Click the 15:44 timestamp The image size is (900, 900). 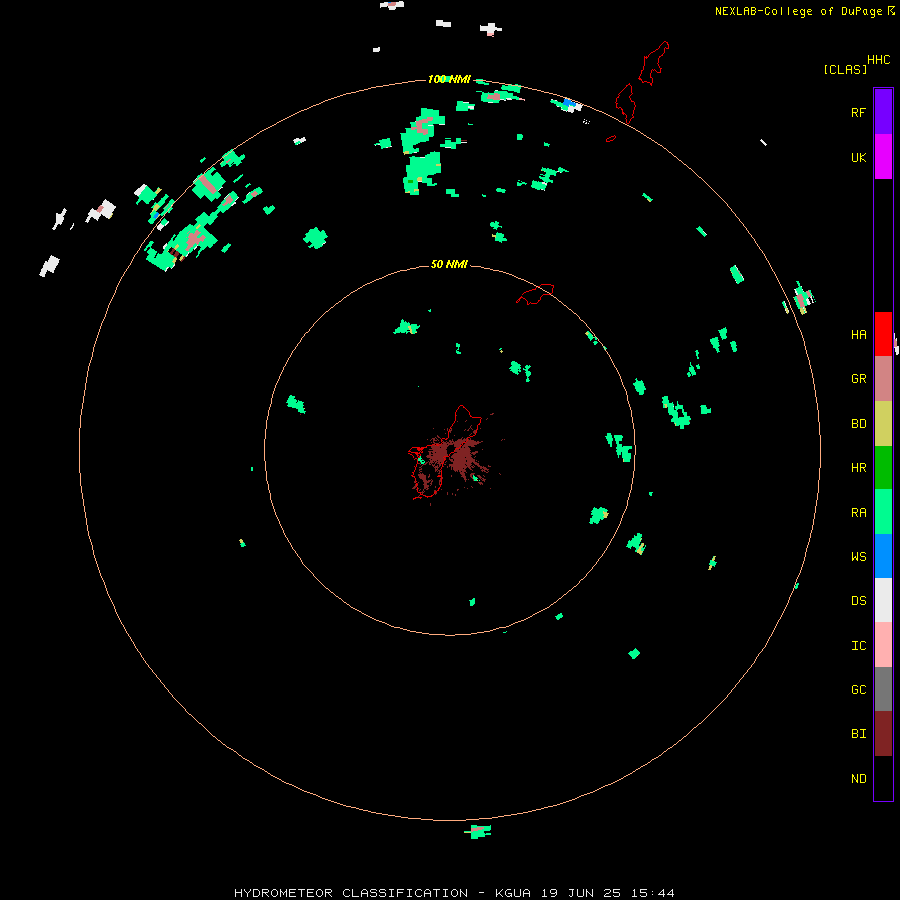pos(651,893)
